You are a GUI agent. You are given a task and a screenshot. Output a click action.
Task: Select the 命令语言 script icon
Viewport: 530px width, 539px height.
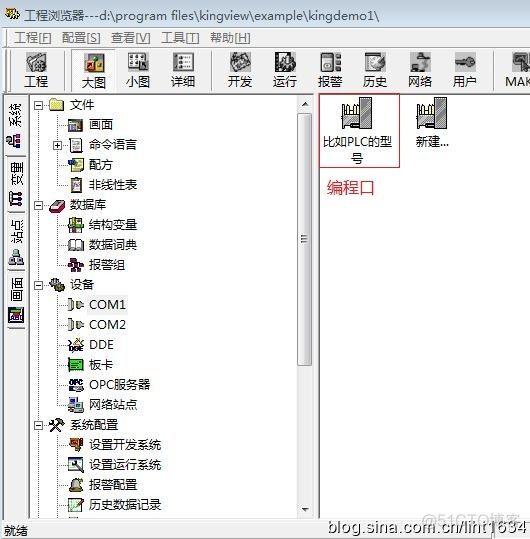(x=76, y=145)
